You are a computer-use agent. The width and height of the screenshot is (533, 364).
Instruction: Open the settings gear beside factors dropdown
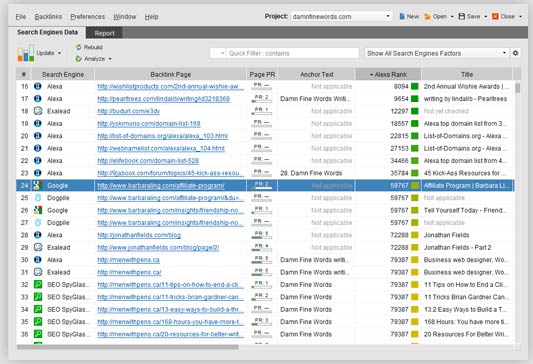coord(515,53)
